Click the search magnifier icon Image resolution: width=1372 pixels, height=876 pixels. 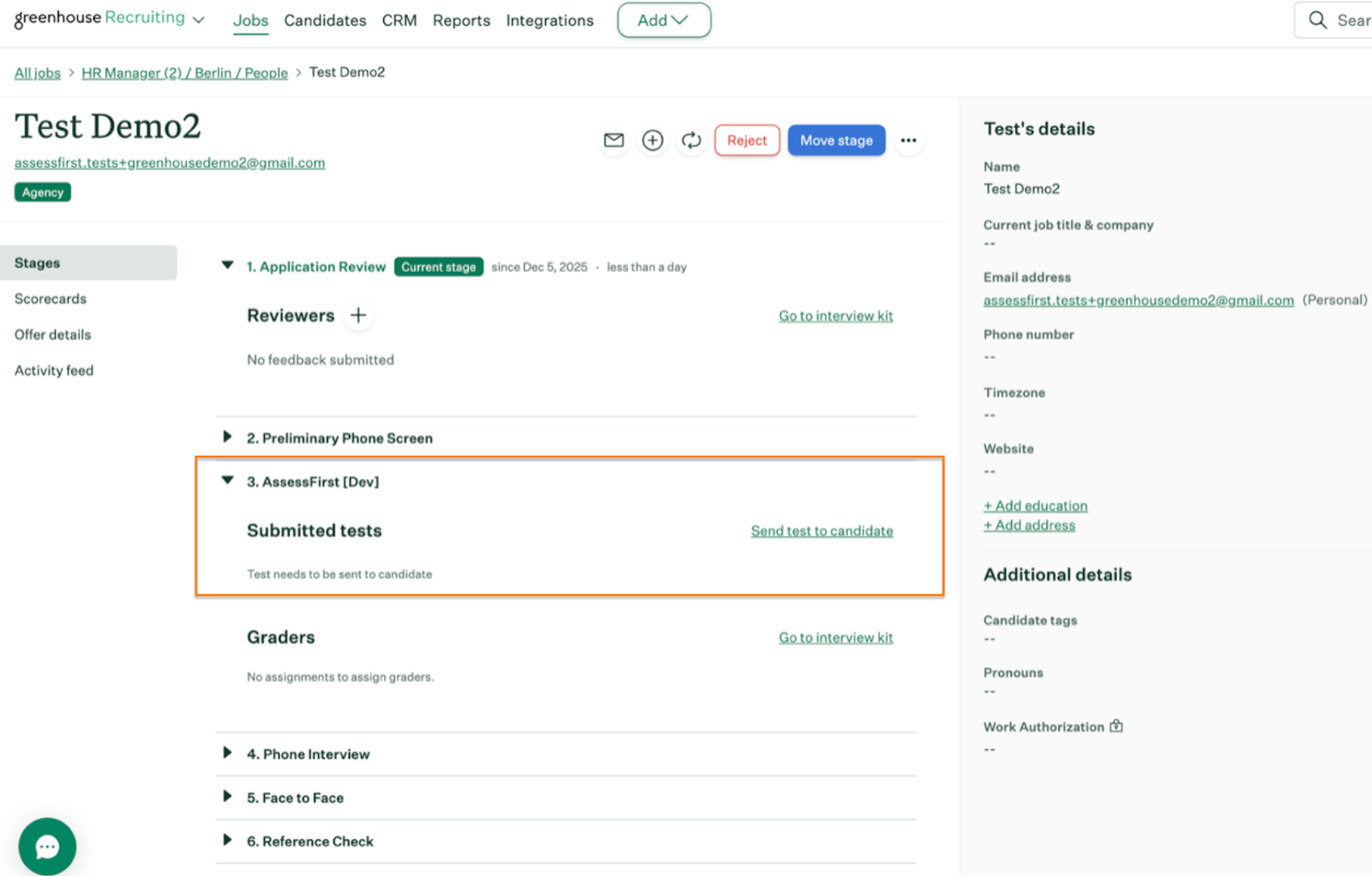(1317, 20)
